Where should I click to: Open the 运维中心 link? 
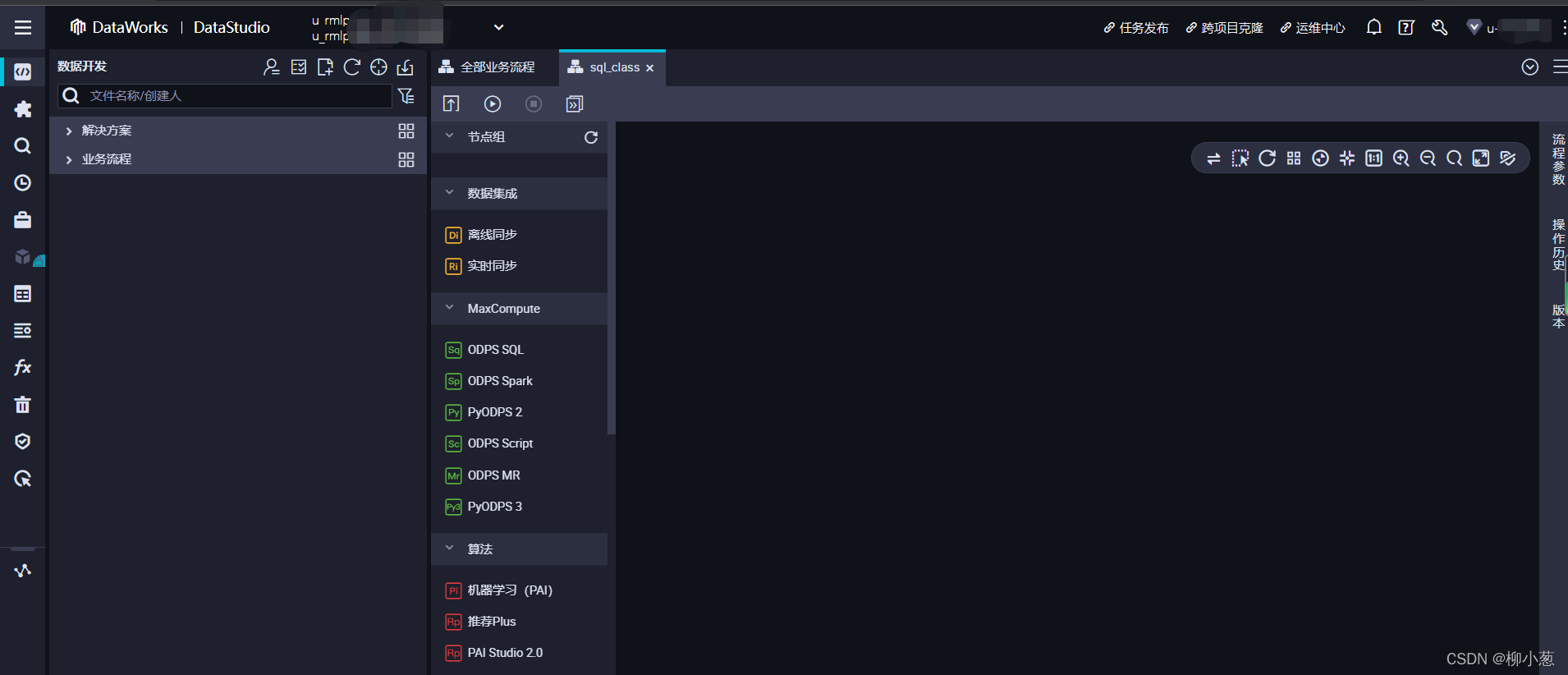click(1313, 28)
